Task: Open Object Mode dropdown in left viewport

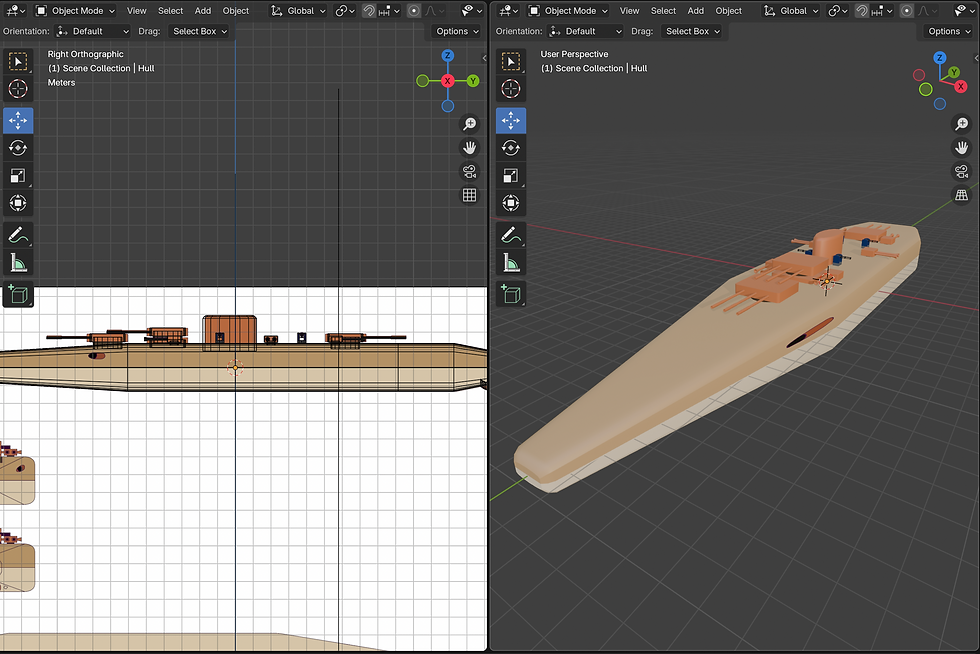Action: pos(79,11)
